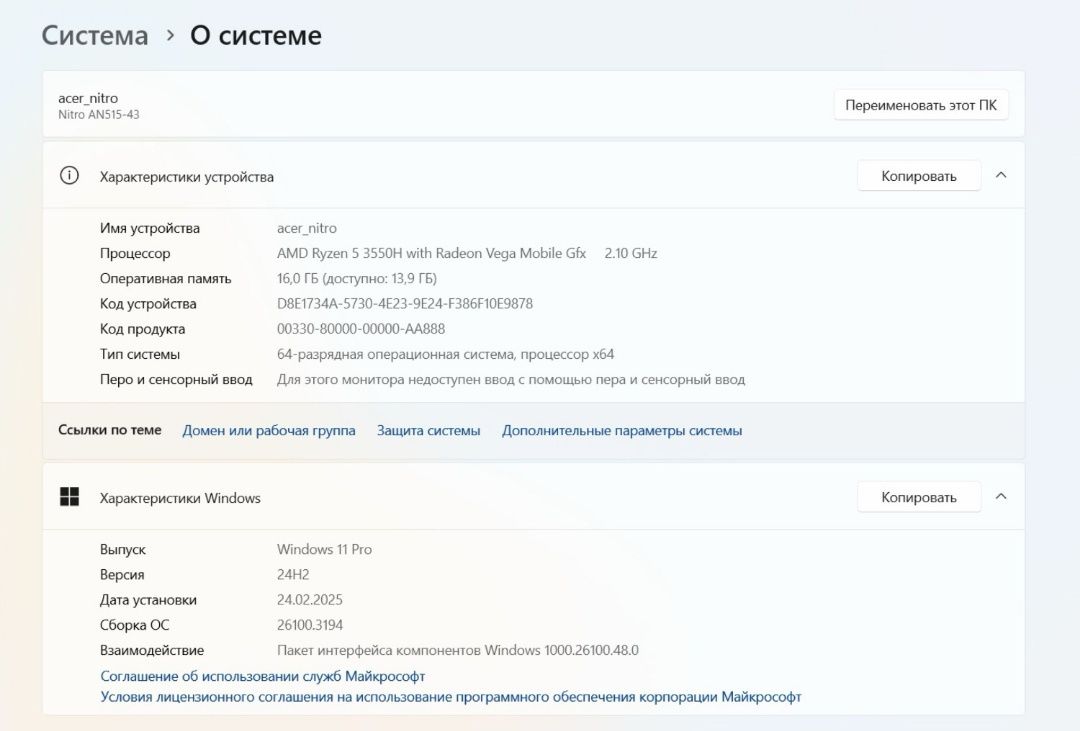Viewport: 1080px width, 731px height.
Task: Click the Пакет интерфейса компонентов Windows value
Action: pyautogui.click(x=458, y=650)
